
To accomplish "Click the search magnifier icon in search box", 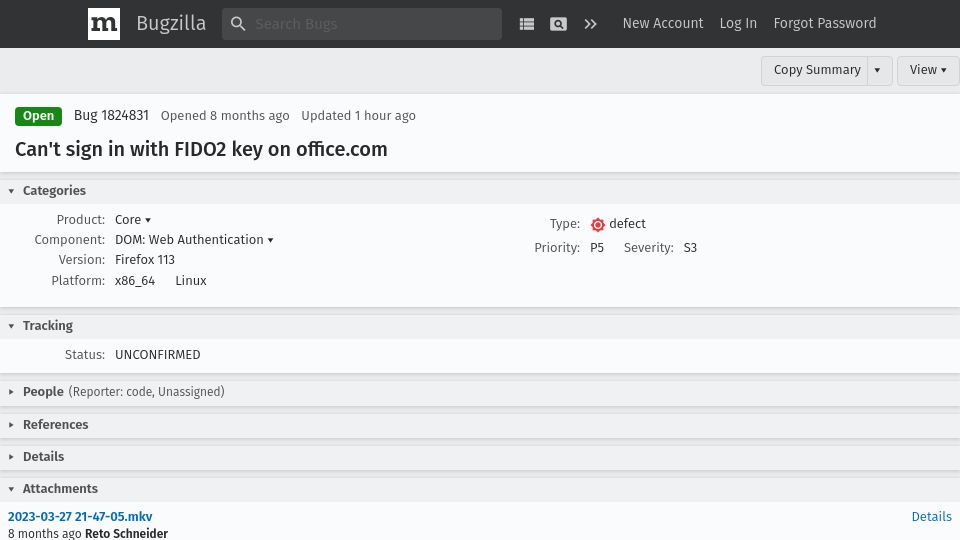I will coord(238,24).
